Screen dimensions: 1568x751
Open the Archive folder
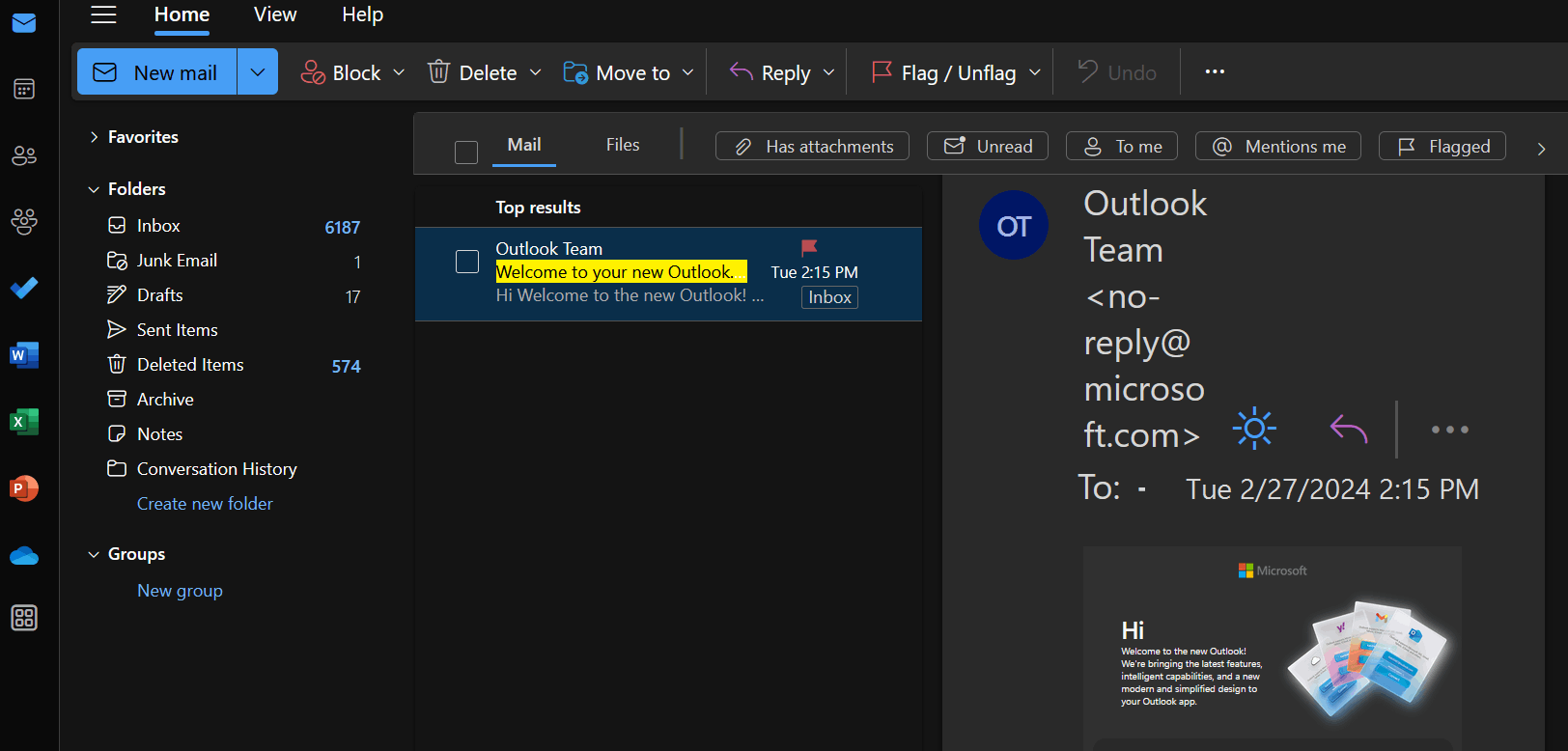click(233, 400)
